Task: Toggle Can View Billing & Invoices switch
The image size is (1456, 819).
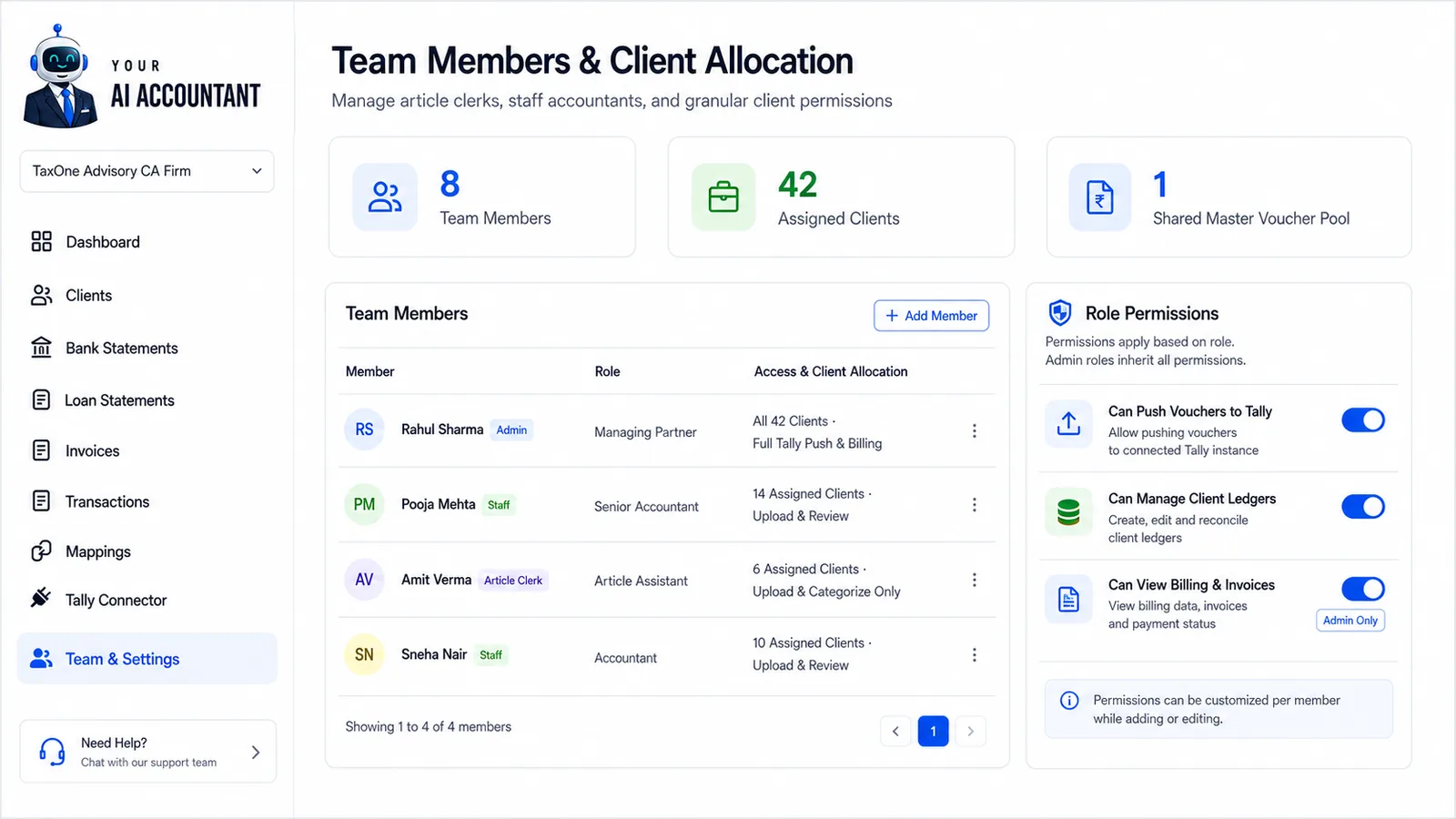Action: (1363, 589)
